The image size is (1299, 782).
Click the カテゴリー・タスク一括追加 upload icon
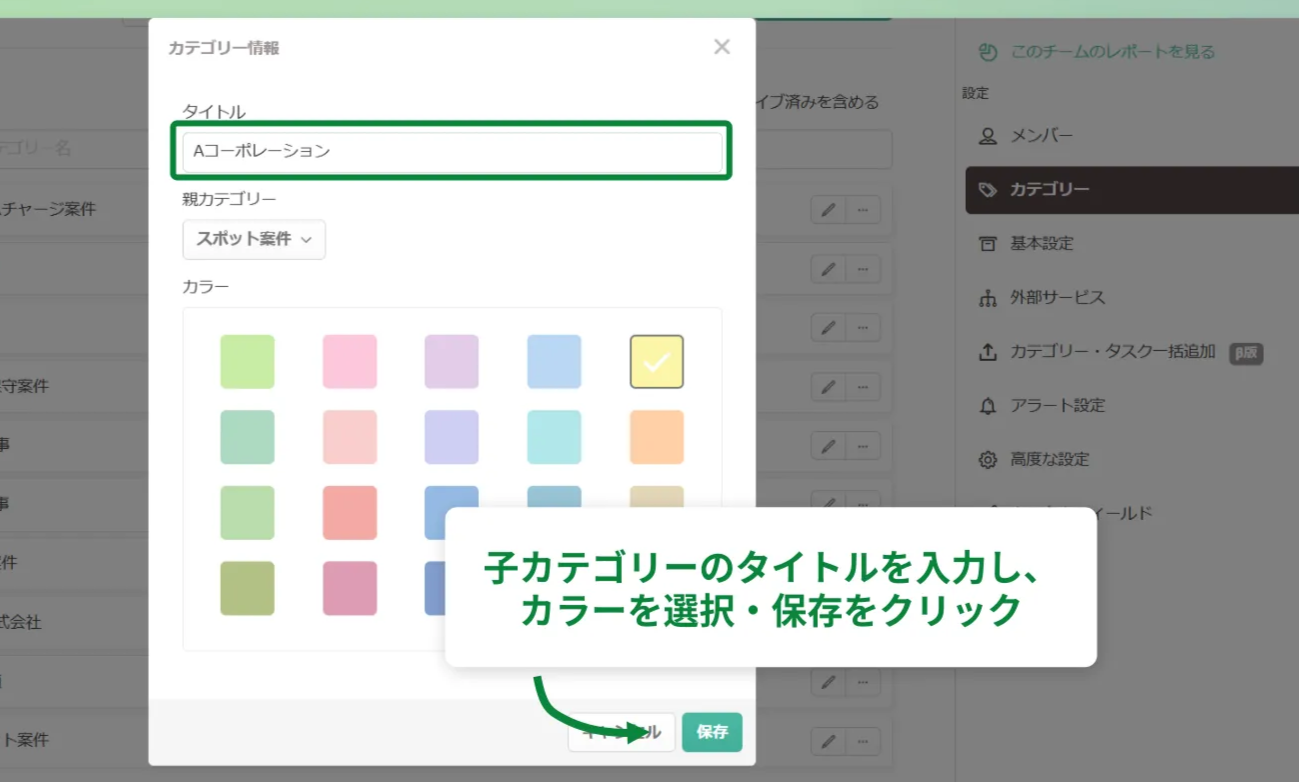coord(988,352)
